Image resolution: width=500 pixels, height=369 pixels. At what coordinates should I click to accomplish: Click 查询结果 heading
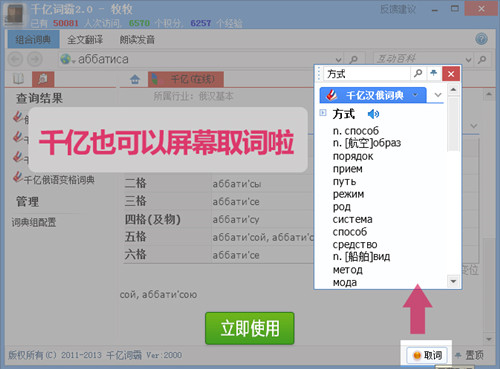pos(39,98)
